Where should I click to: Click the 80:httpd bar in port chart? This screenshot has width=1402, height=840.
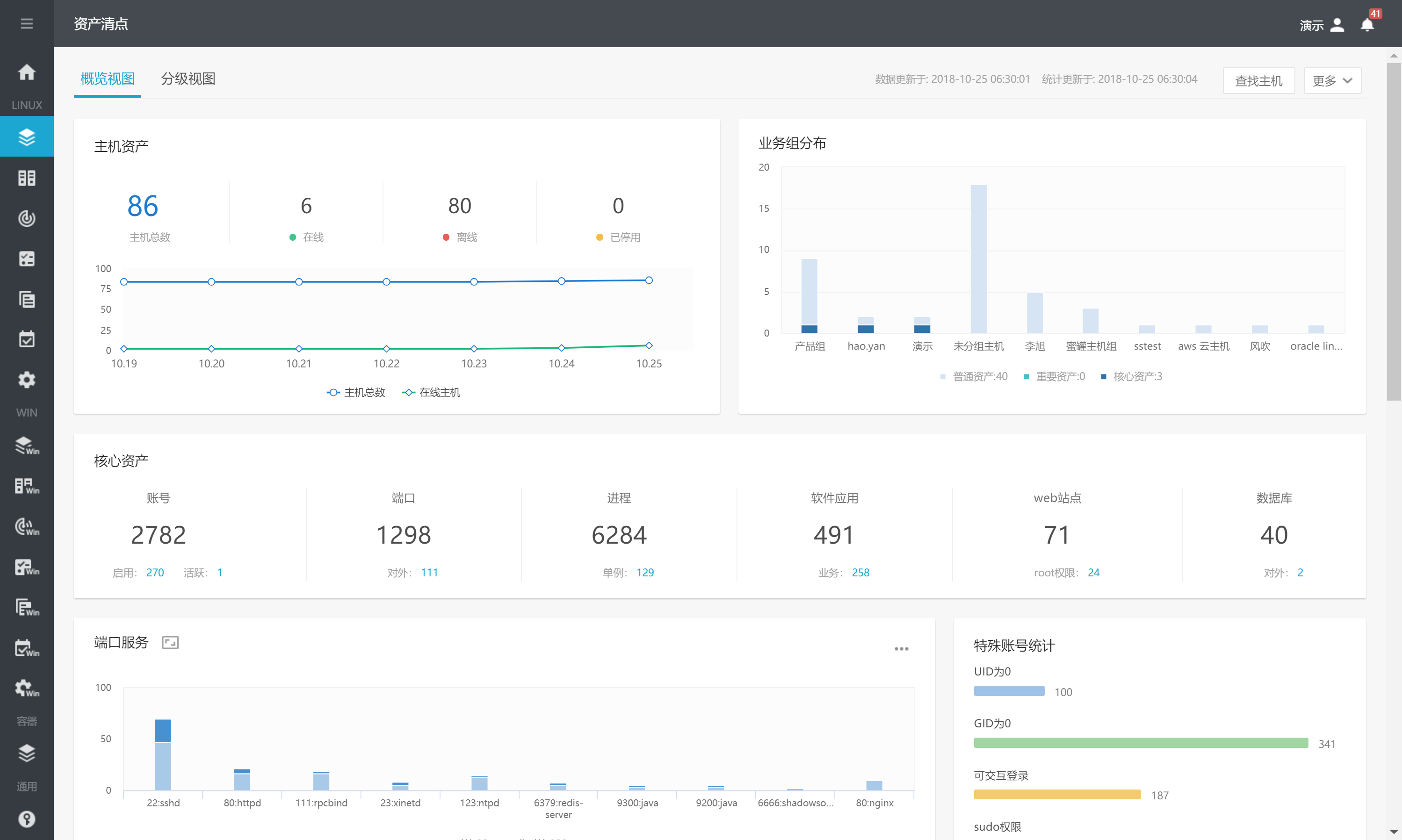[x=242, y=779]
